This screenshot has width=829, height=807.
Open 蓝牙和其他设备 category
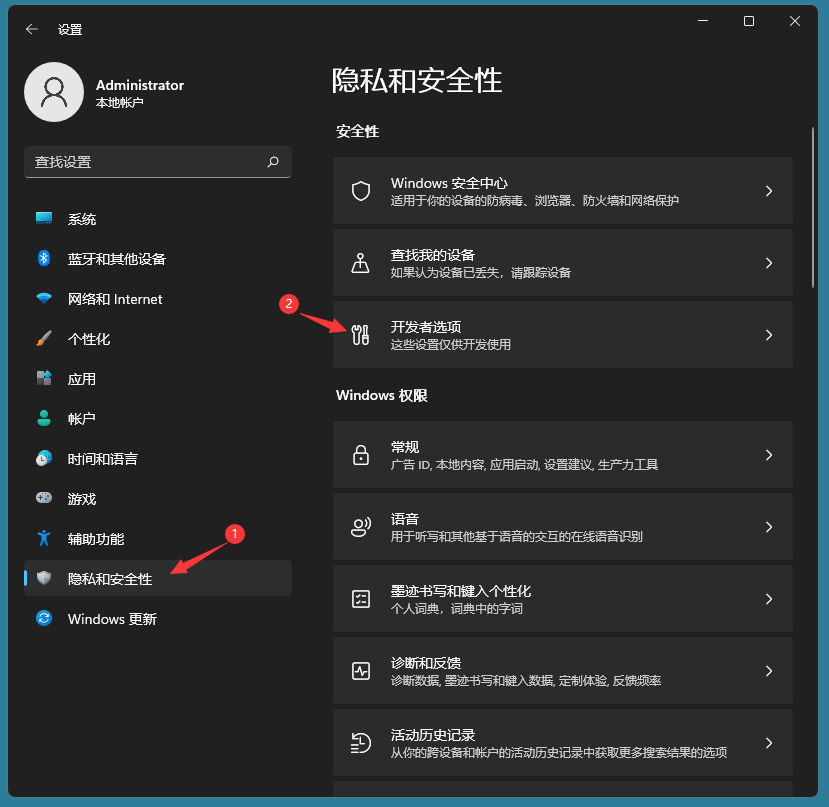(158, 259)
